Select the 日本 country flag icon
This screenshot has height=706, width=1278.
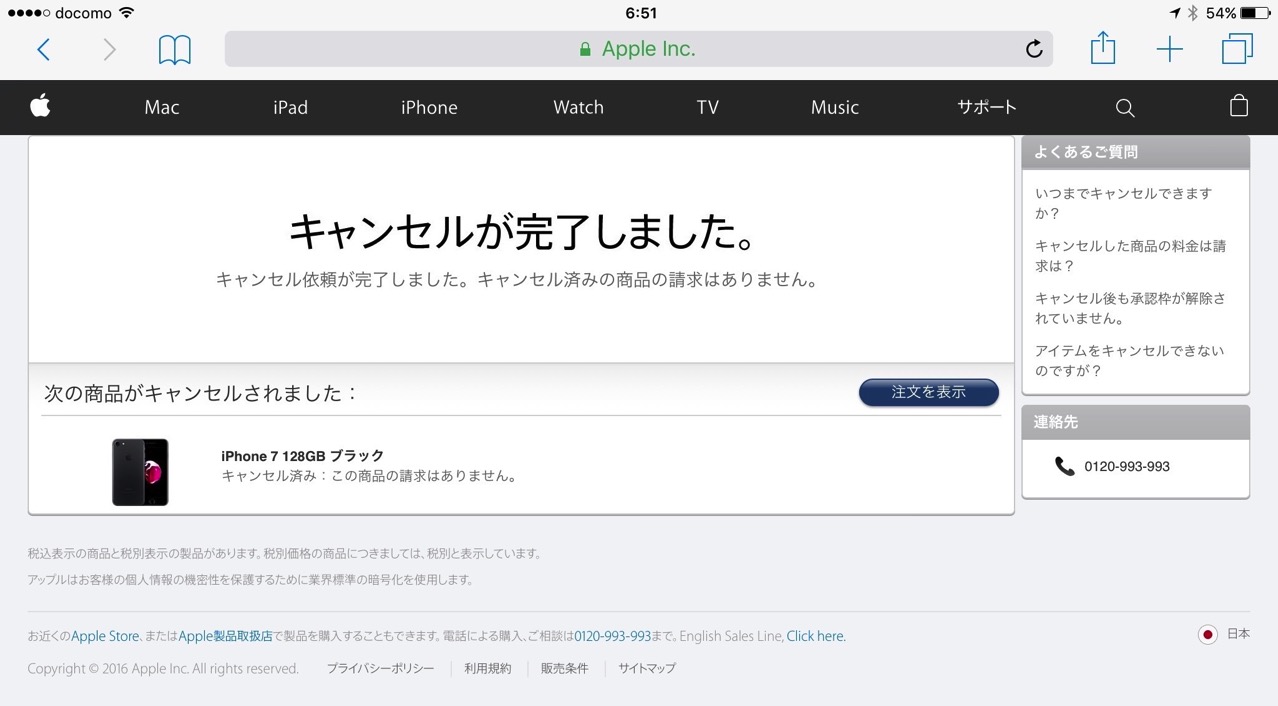pyautogui.click(x=1207, y=634)
